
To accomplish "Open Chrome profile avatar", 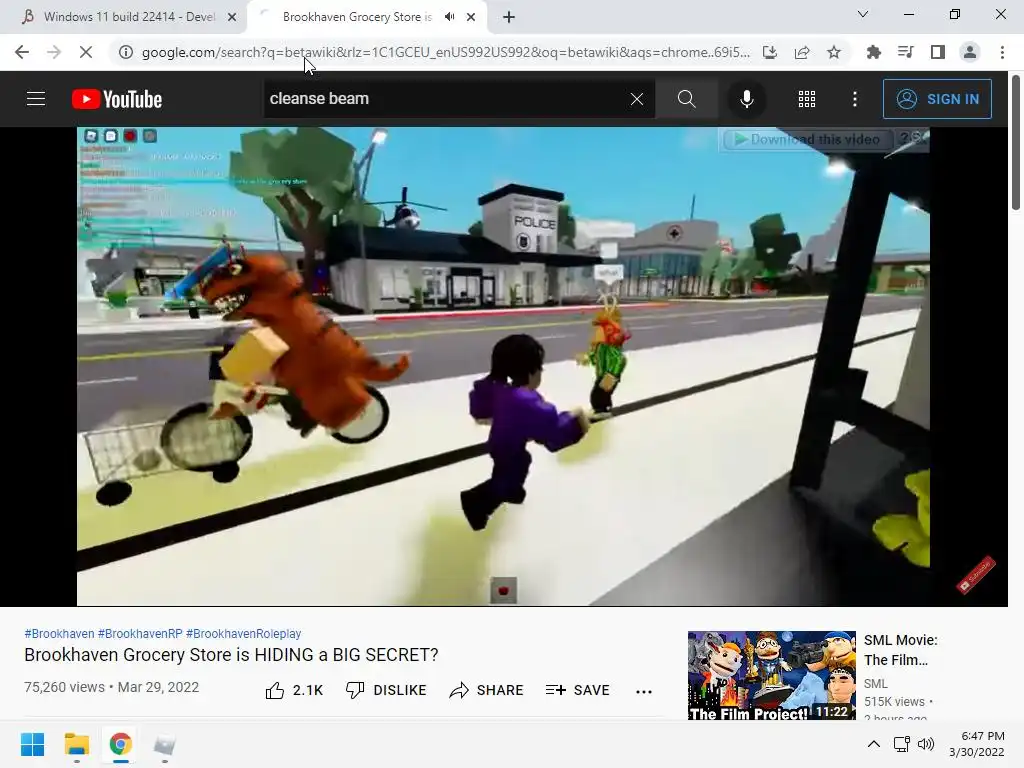I will pos(970,52).
